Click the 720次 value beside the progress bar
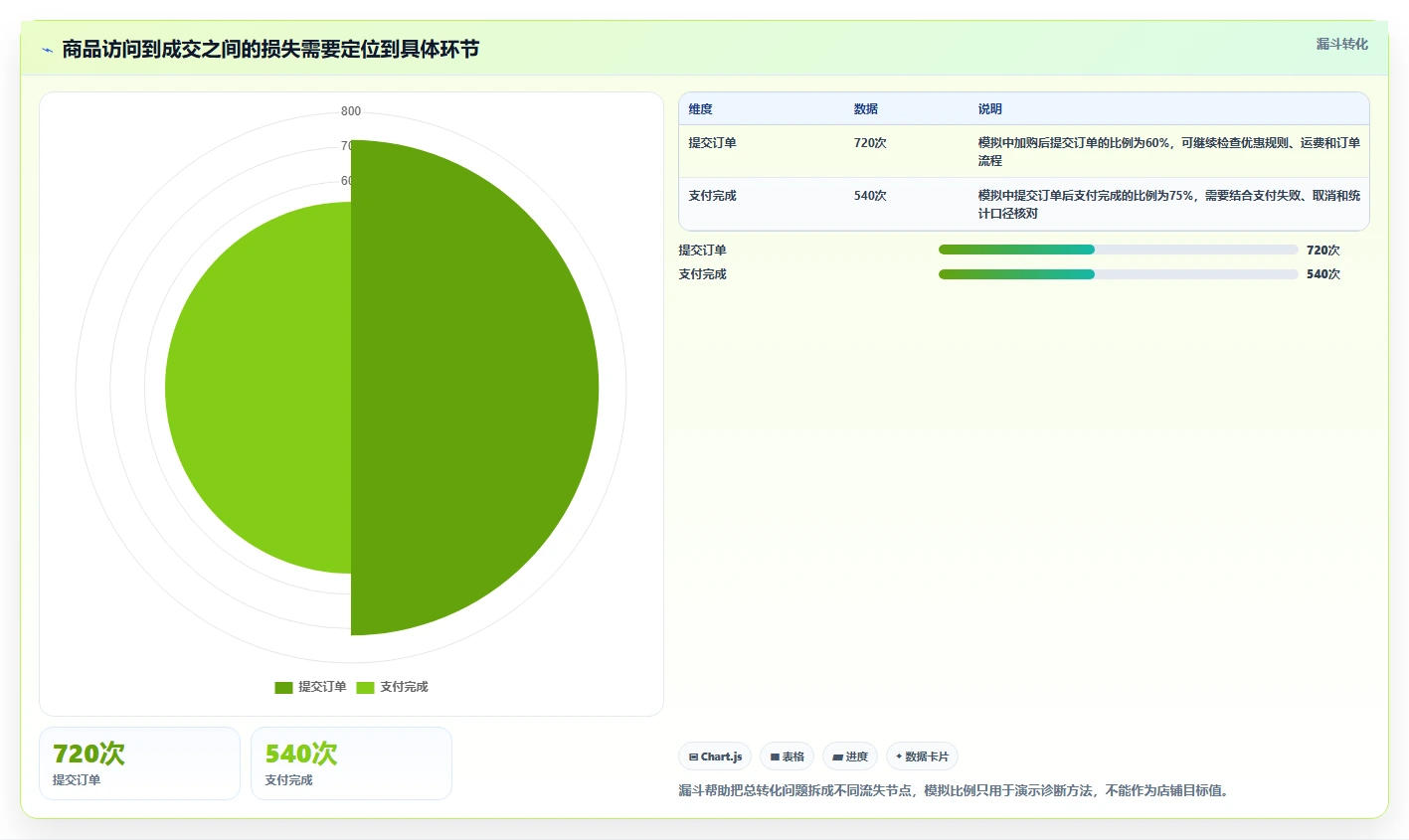This screenshot has width=1409, height=840. (x=1322, y=251)
